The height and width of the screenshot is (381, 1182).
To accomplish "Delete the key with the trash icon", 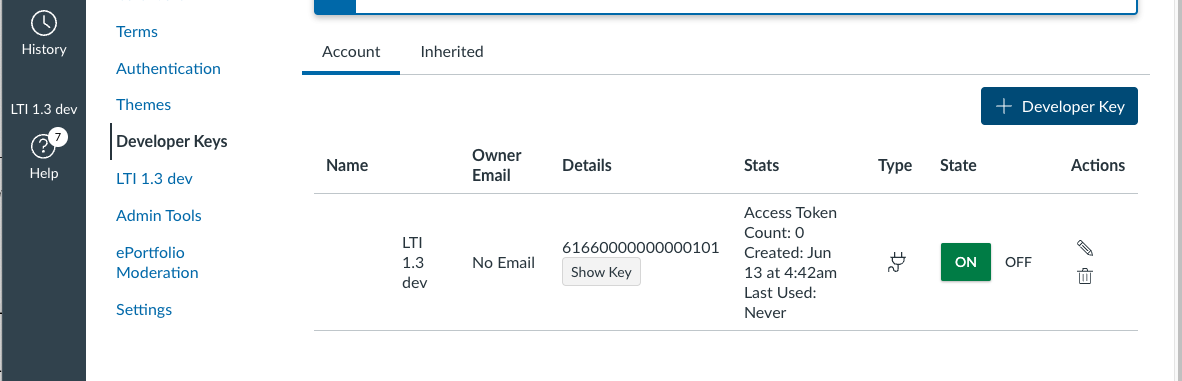I will coord(1084,276).
